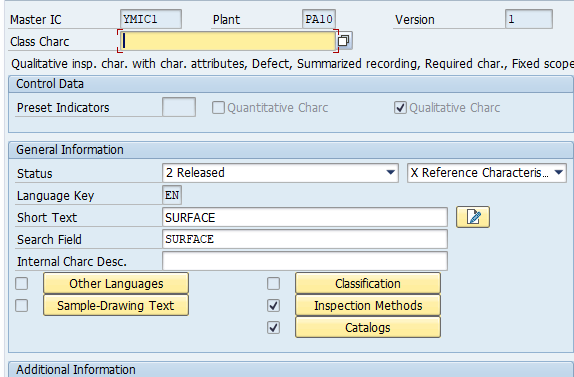Screen dimensions: 574x377
Task: Toggle the Catalogs checkbox
Action: point(273,327)
